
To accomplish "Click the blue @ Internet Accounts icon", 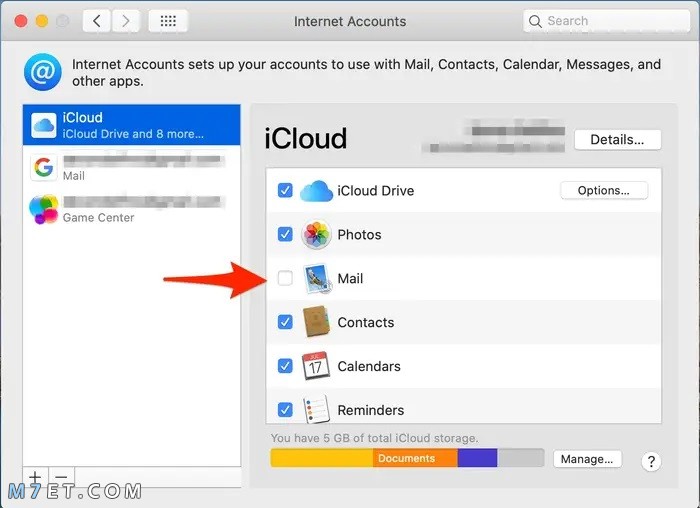I will coord(42,72).
